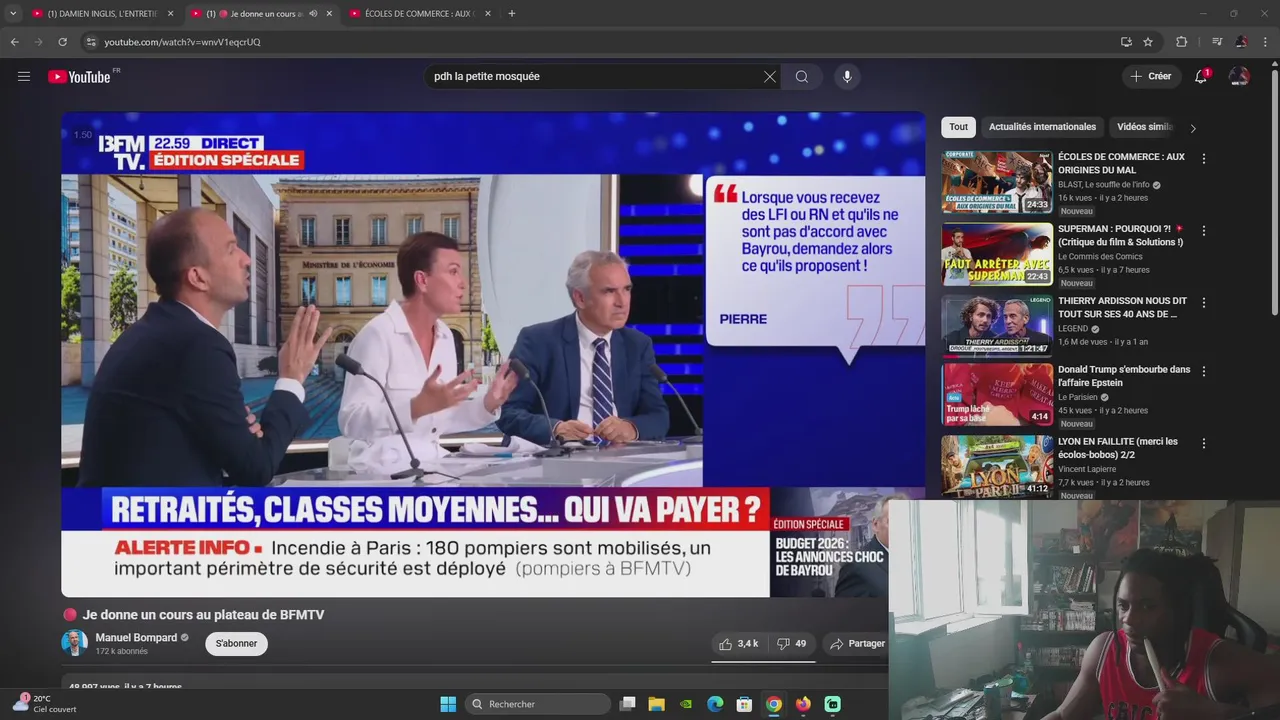Open Manuel Bompard channel avatar
This screenshot has width=1280, height=720.
point(74,643)
